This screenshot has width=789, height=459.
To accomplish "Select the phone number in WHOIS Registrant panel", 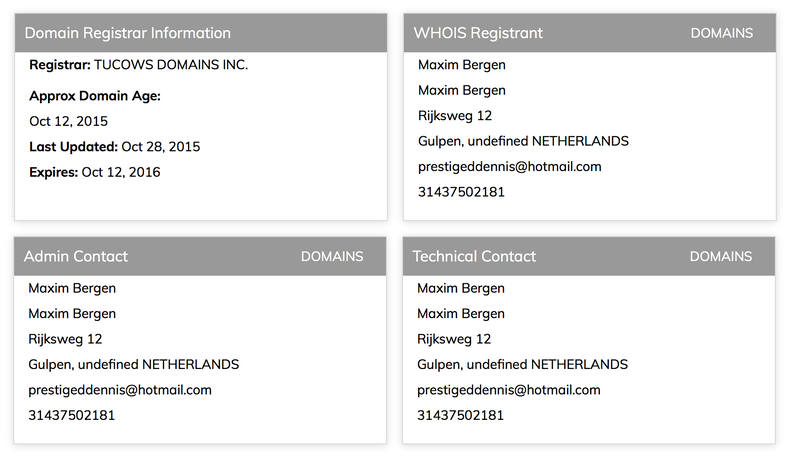I will pos(461,192).
